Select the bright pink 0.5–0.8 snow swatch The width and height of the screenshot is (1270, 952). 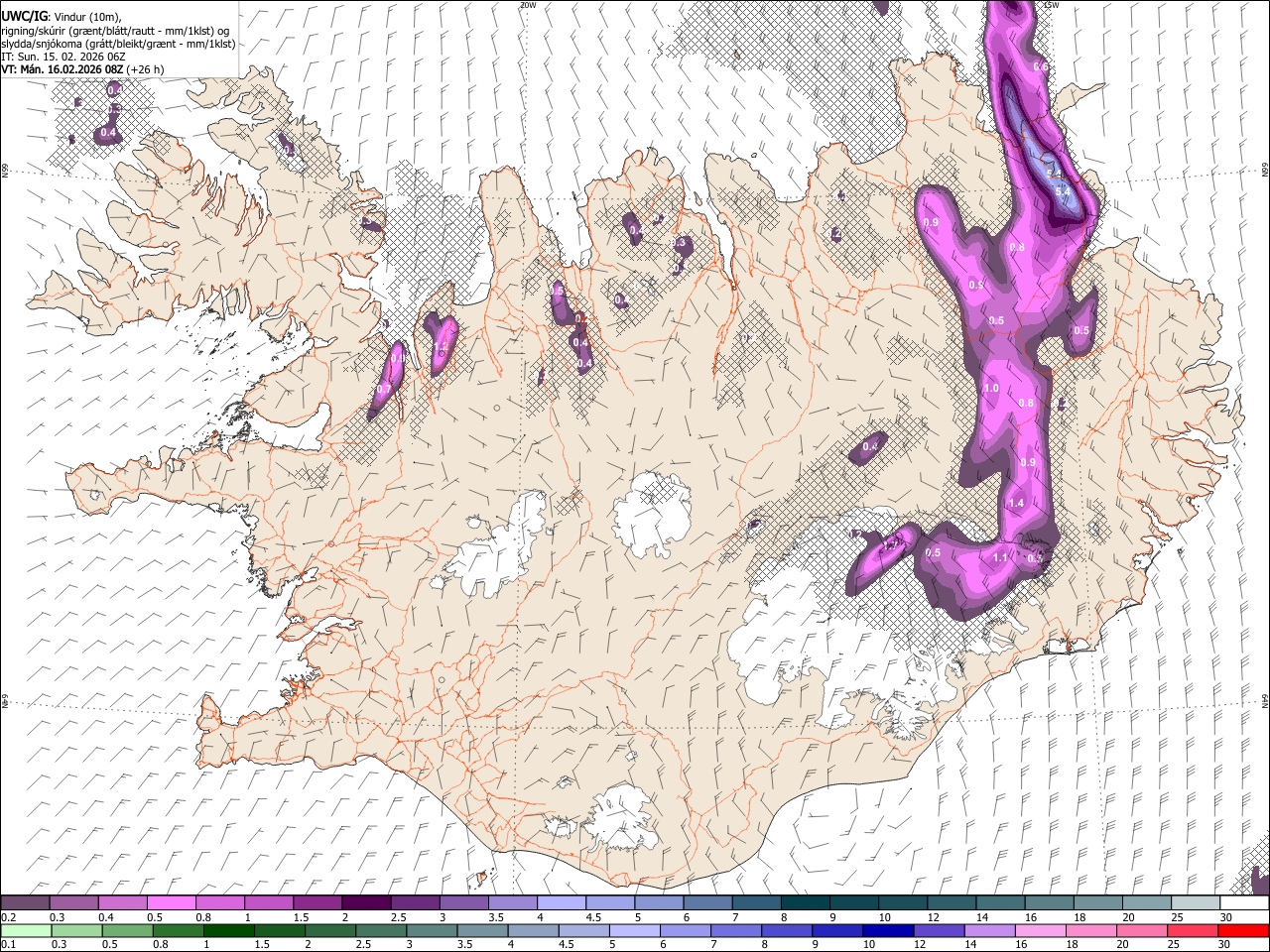click(x=172, y=903)
